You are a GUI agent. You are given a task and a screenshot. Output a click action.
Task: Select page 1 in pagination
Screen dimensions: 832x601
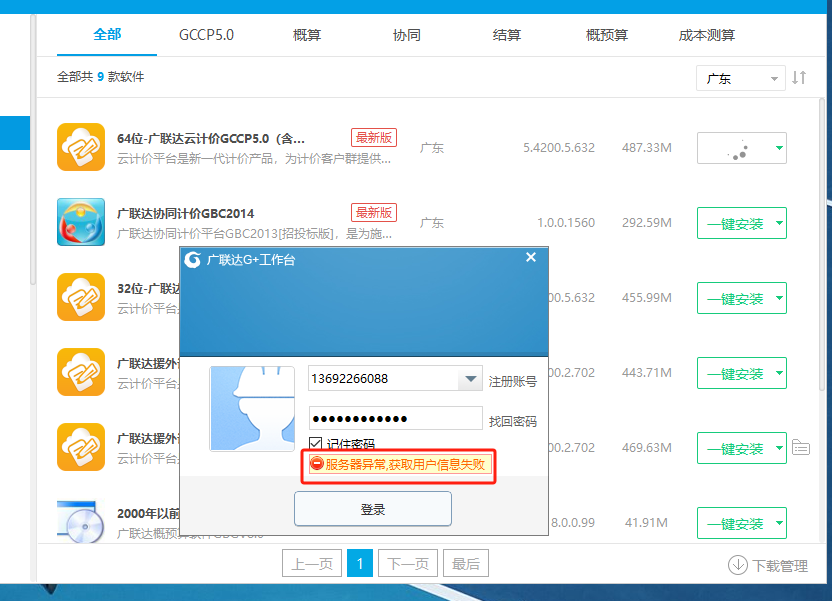click(x=360, y=563)
